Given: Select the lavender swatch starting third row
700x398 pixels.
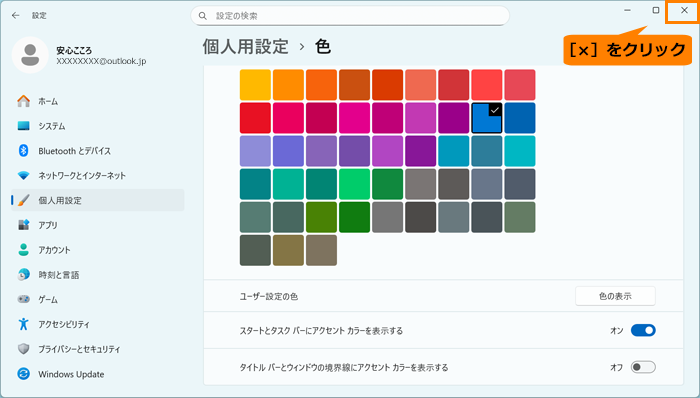Looking at the screenshot, I should (x=255, y=151).
